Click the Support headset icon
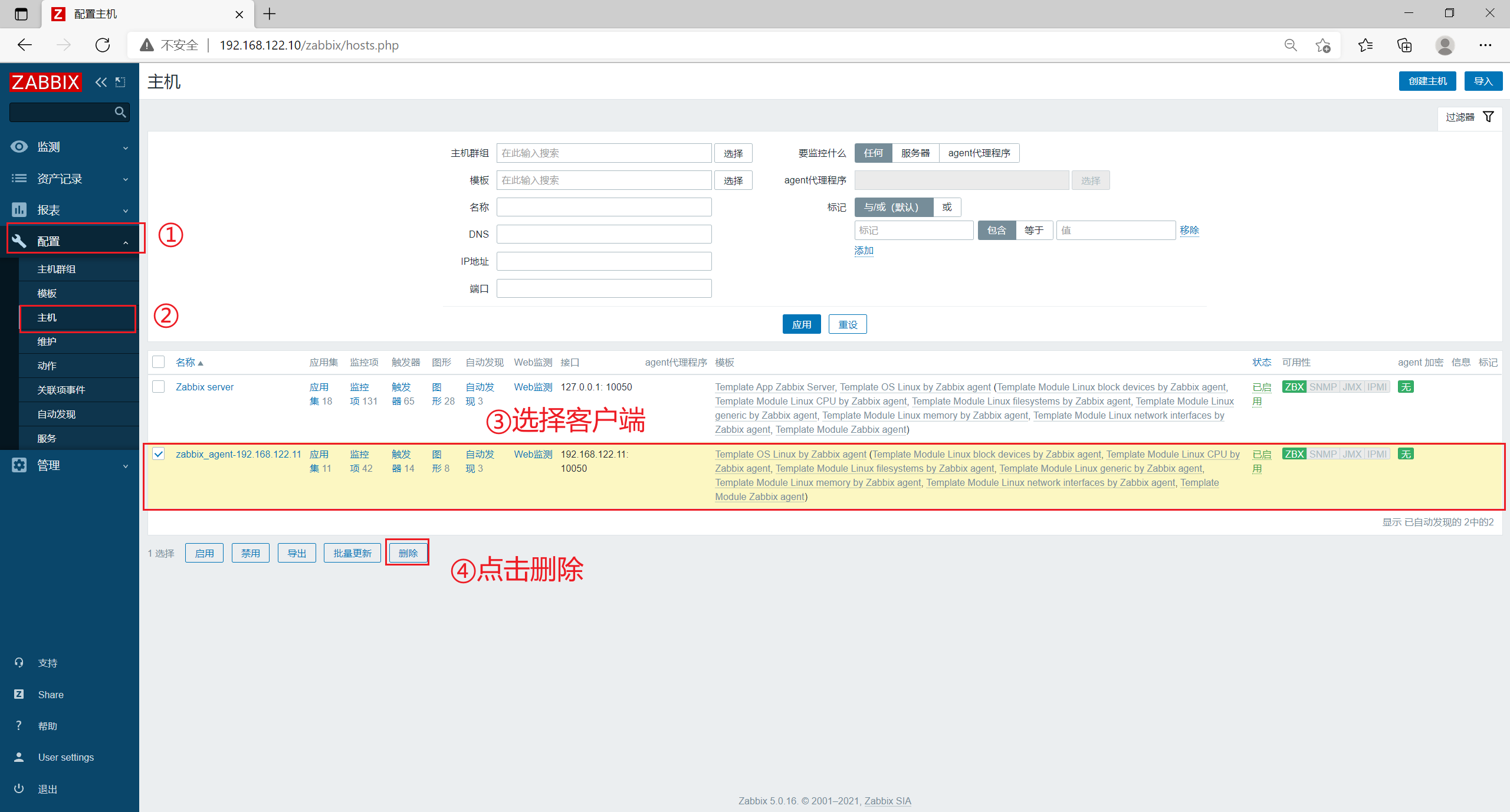 tap(19, 662)
